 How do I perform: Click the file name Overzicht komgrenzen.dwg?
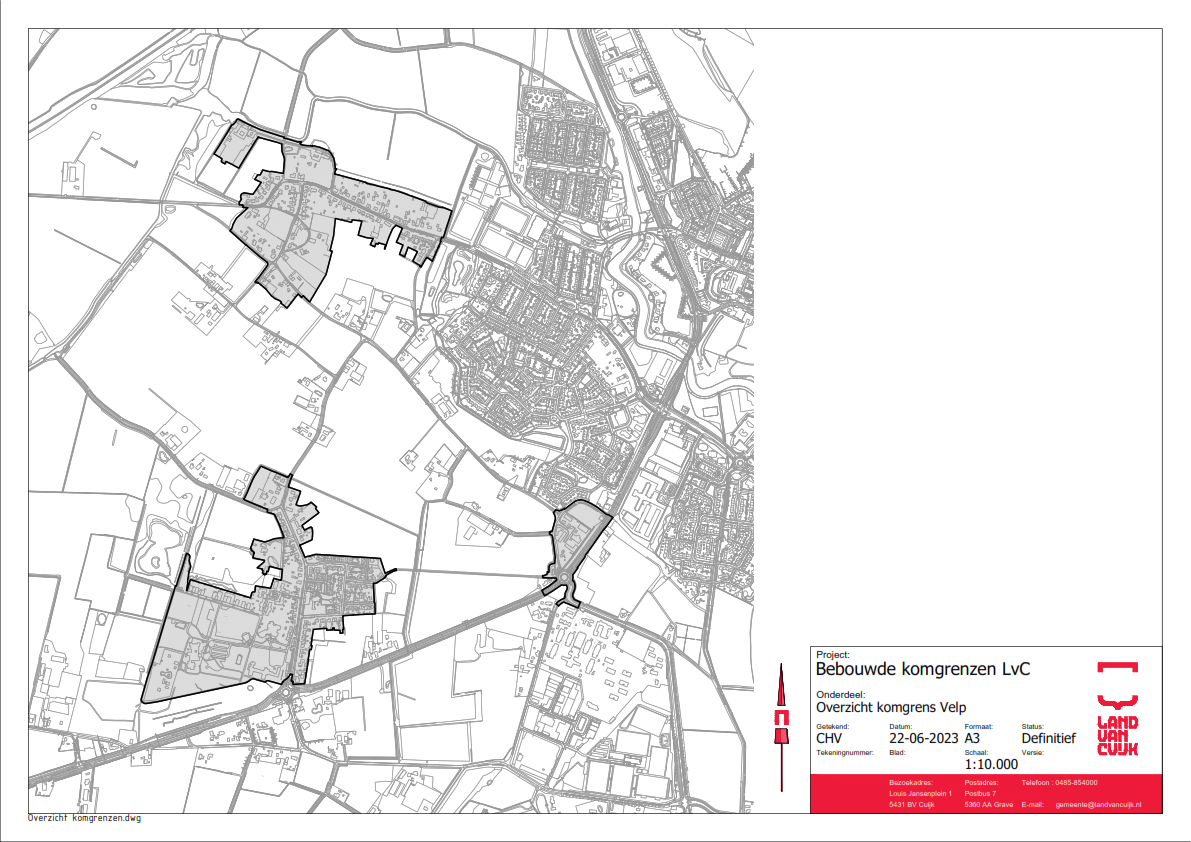(84, 818)
